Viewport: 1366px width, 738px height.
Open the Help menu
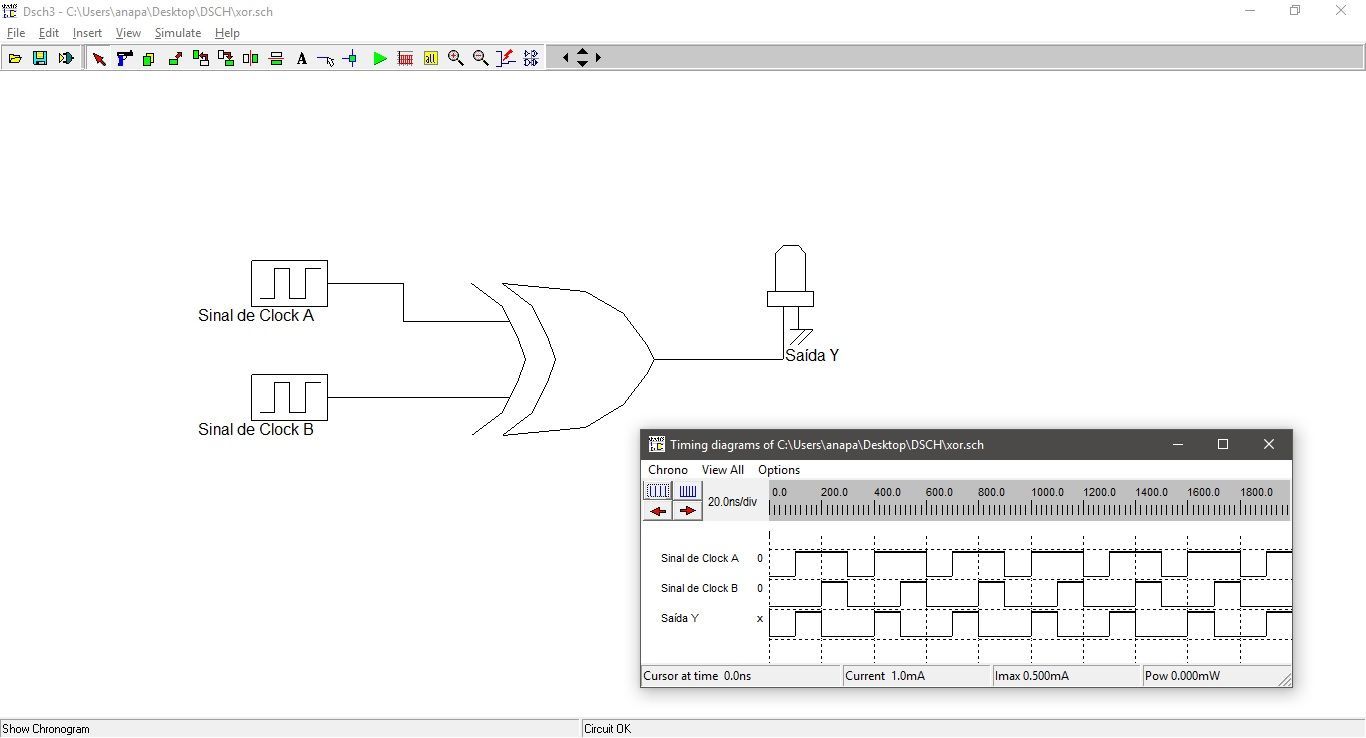point(227,33)
